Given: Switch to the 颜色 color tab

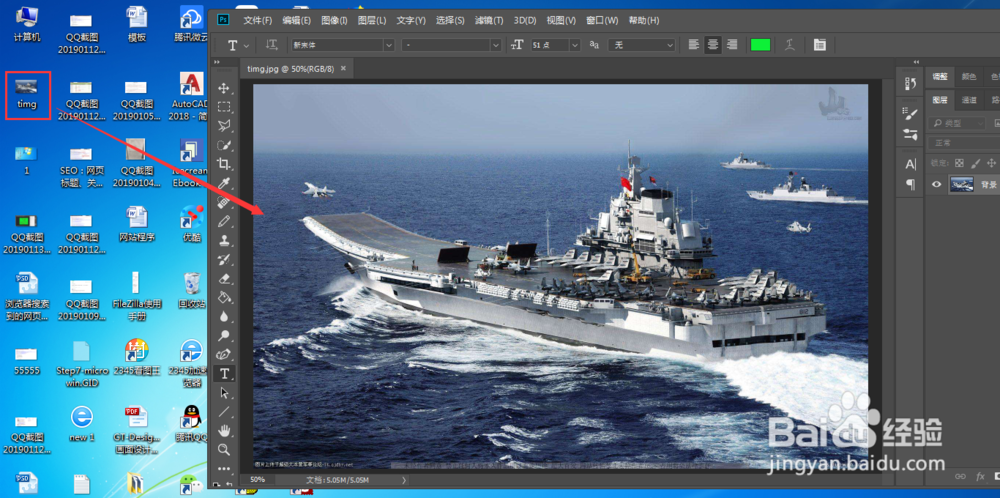Looking at the screenshot, I should pos(969,77).
